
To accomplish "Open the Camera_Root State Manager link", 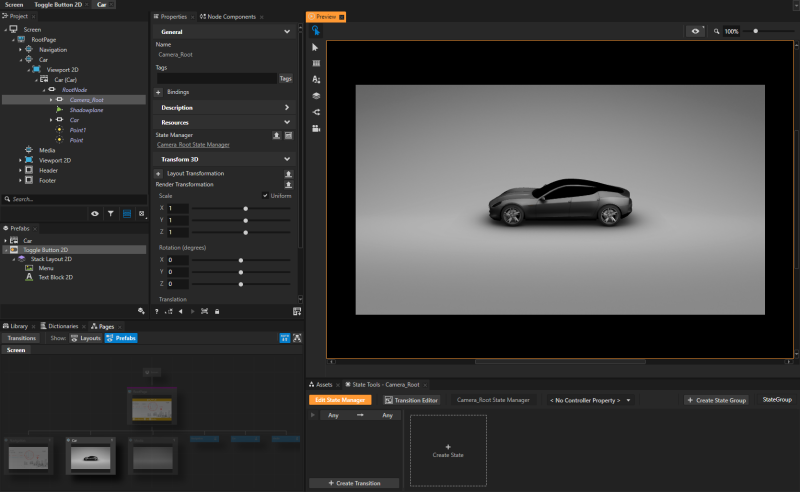I will [193, 145].
